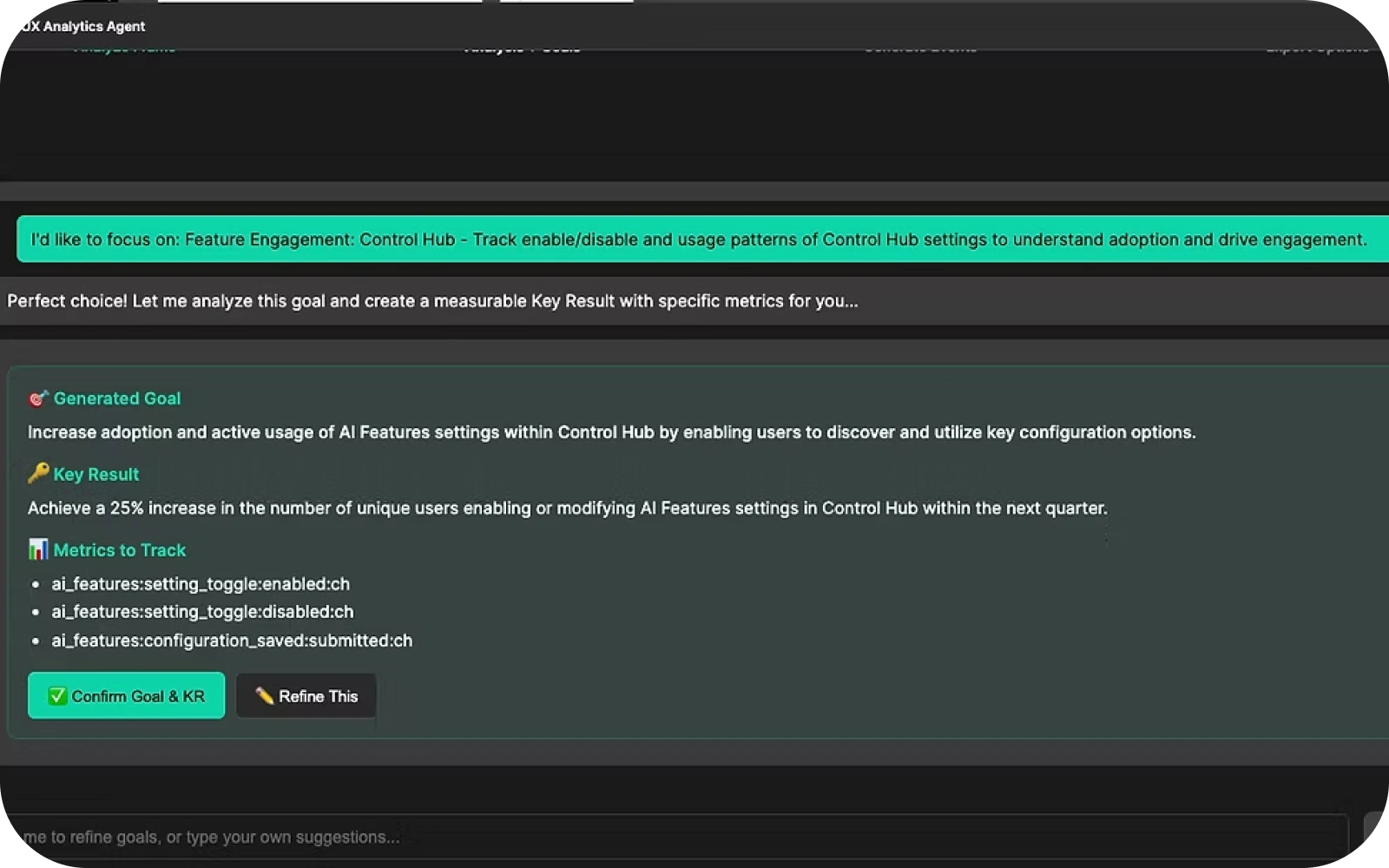The width and height of the screenshot is (1389, 868).
Task: Click the Generated Goal heading
Action: click(117, 398)
